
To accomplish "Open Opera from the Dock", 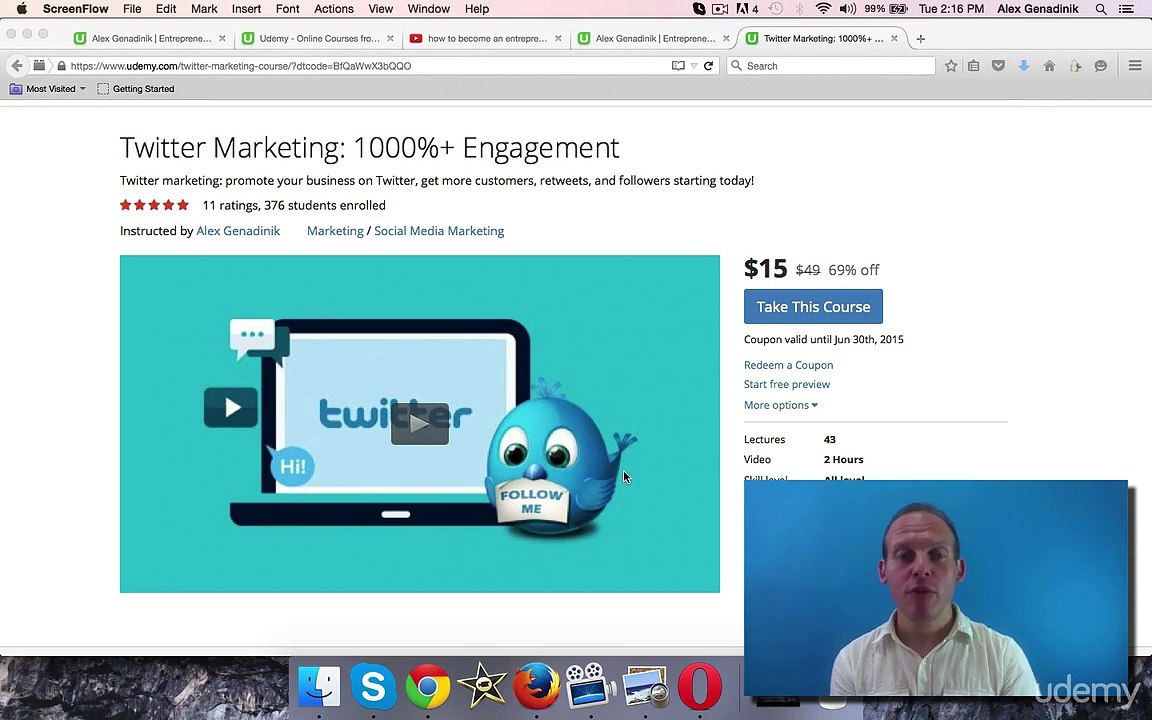I will tap(699, 686).
